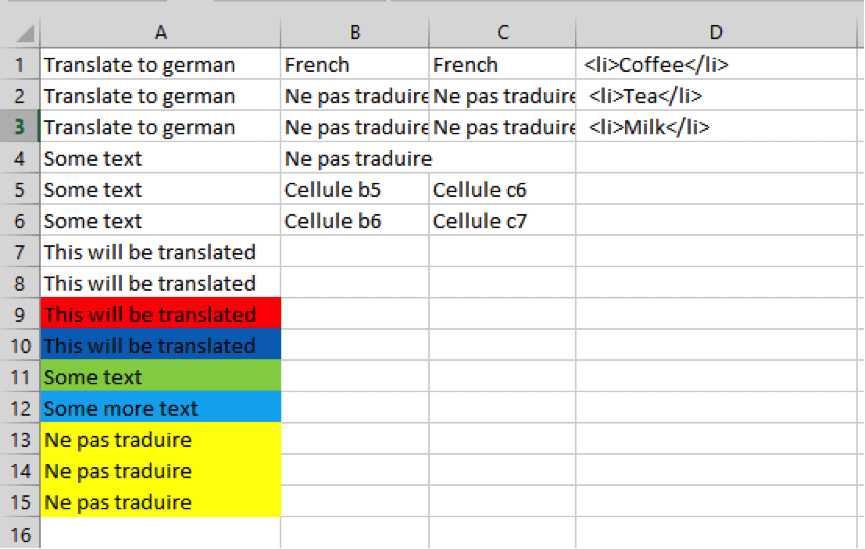
Task: Select the dark blue cell A10
Action: [161, 345]
